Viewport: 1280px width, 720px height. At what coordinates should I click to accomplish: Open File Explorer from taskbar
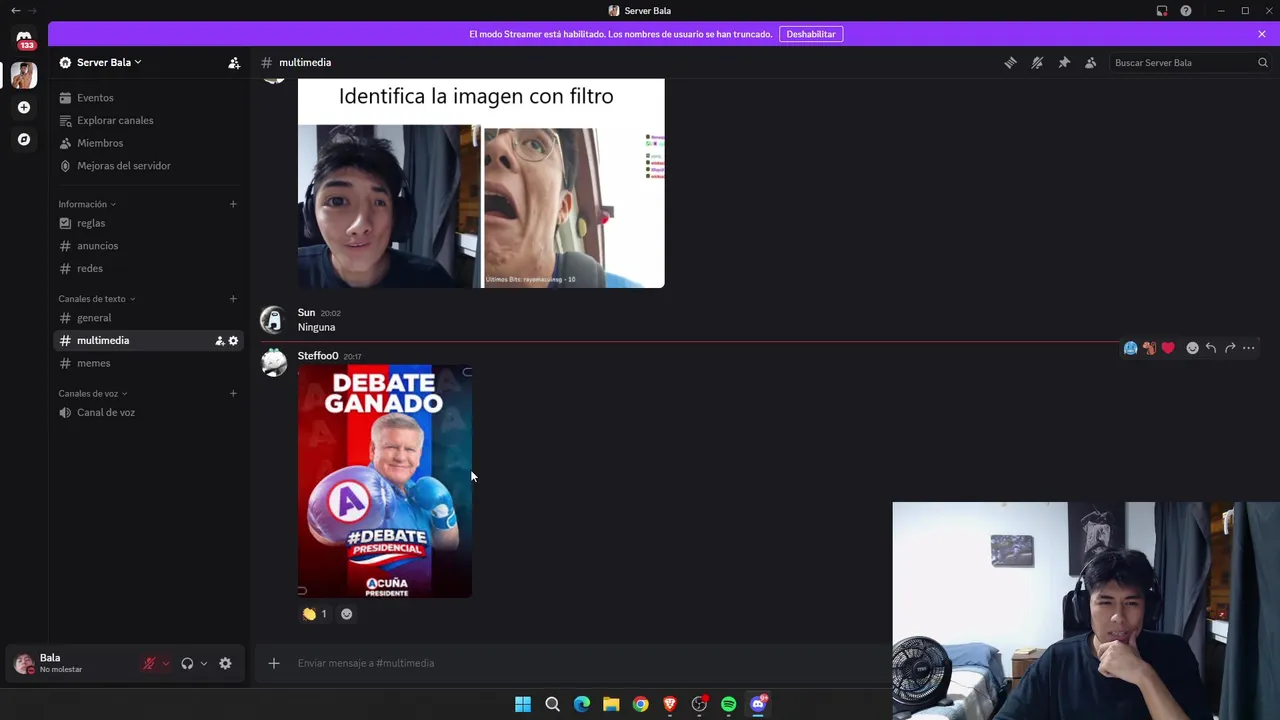[611, 704]
